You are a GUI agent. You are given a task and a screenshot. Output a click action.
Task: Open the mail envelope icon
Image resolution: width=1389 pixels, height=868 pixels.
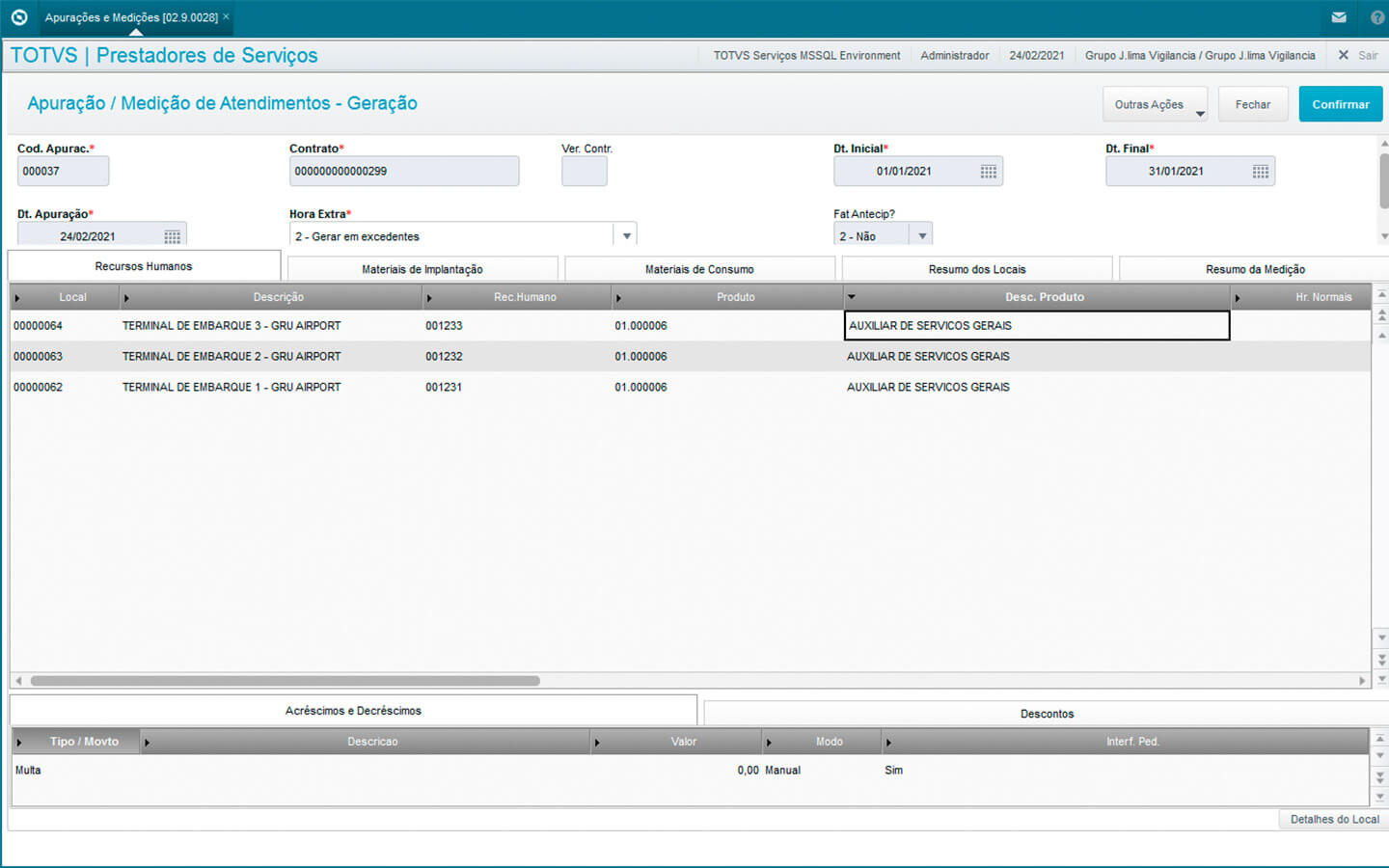point(1339,17)
